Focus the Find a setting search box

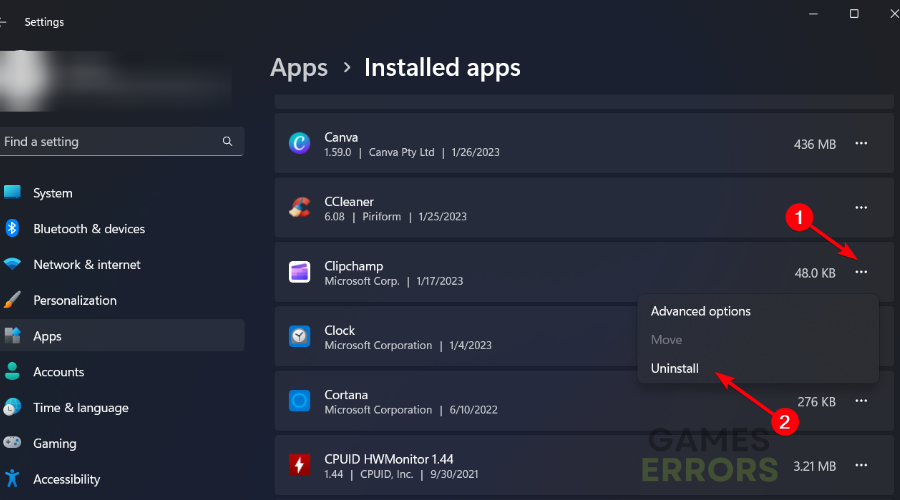[122, 141]
